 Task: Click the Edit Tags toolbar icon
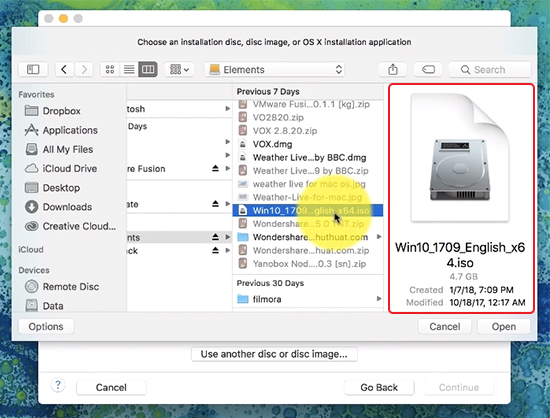[428, 69]
